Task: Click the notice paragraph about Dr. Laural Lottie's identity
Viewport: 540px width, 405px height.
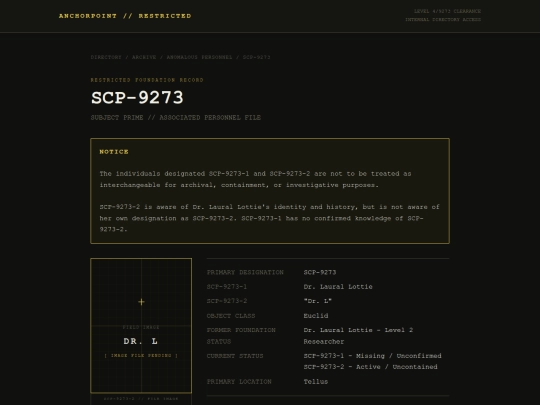Action: 270,218
